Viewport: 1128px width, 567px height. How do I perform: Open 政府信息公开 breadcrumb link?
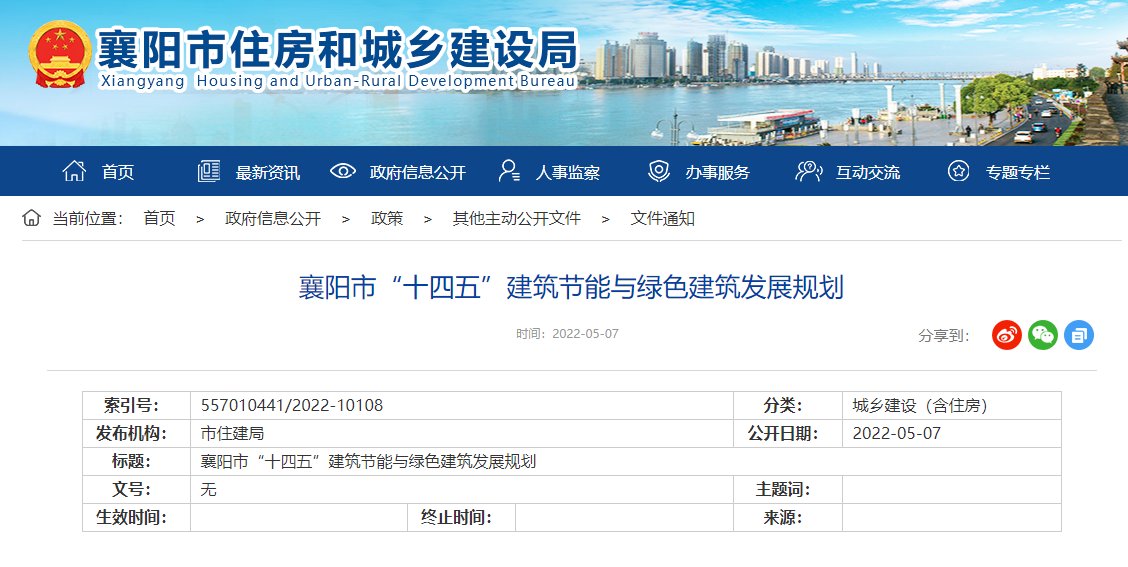pyautogui.click(x=272, y=218)
